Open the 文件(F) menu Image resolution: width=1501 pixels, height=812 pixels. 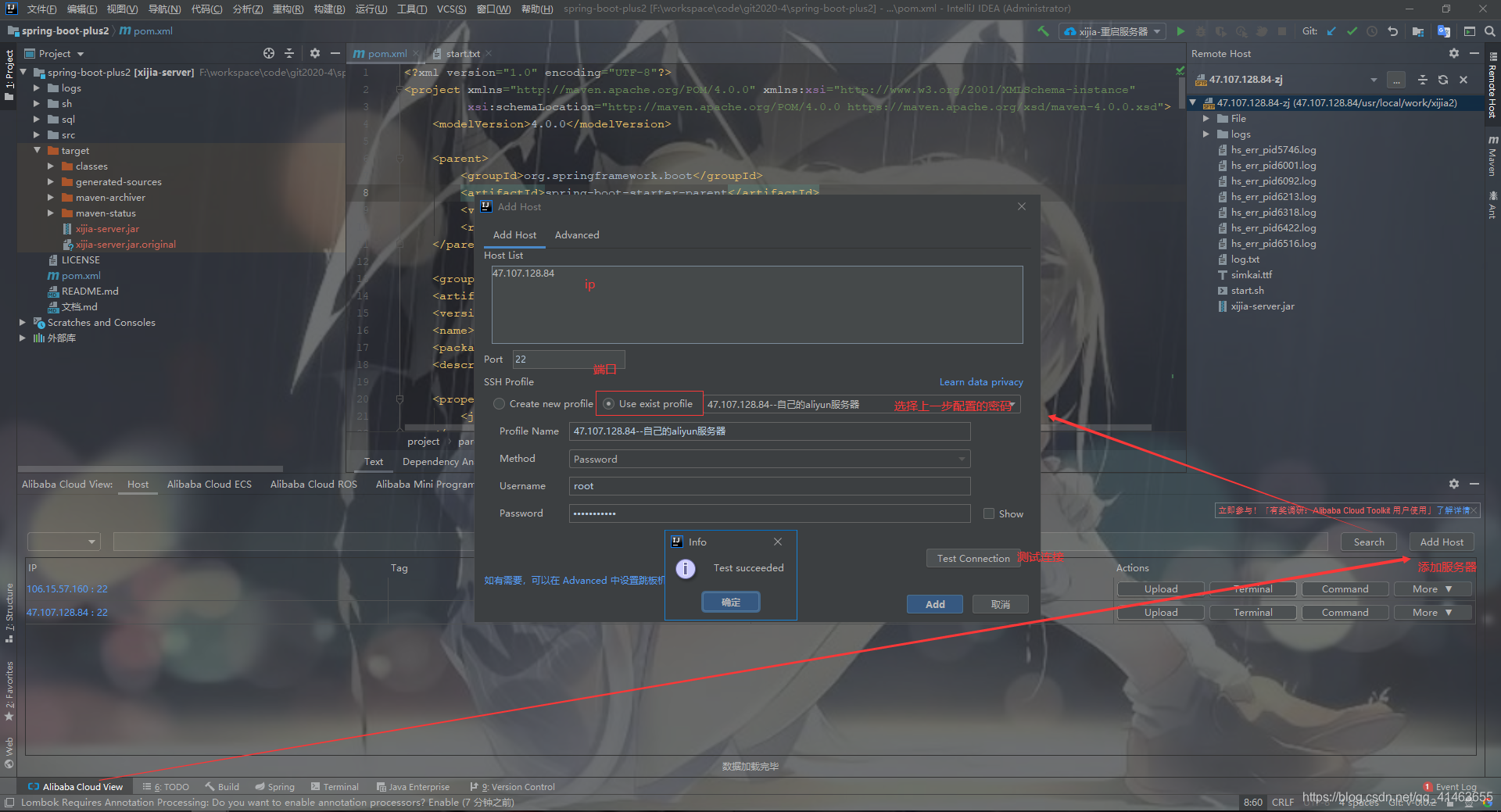(x=42, y=9)
